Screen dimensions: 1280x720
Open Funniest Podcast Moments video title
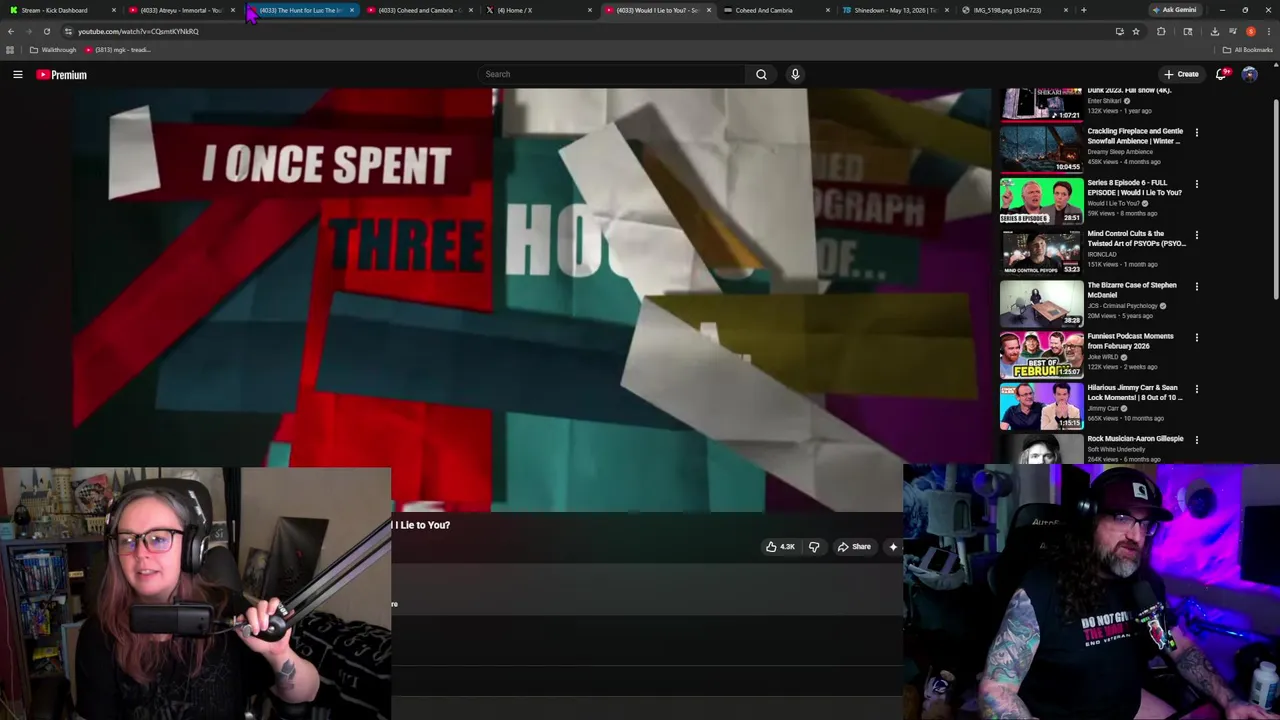click(1131, 341)
